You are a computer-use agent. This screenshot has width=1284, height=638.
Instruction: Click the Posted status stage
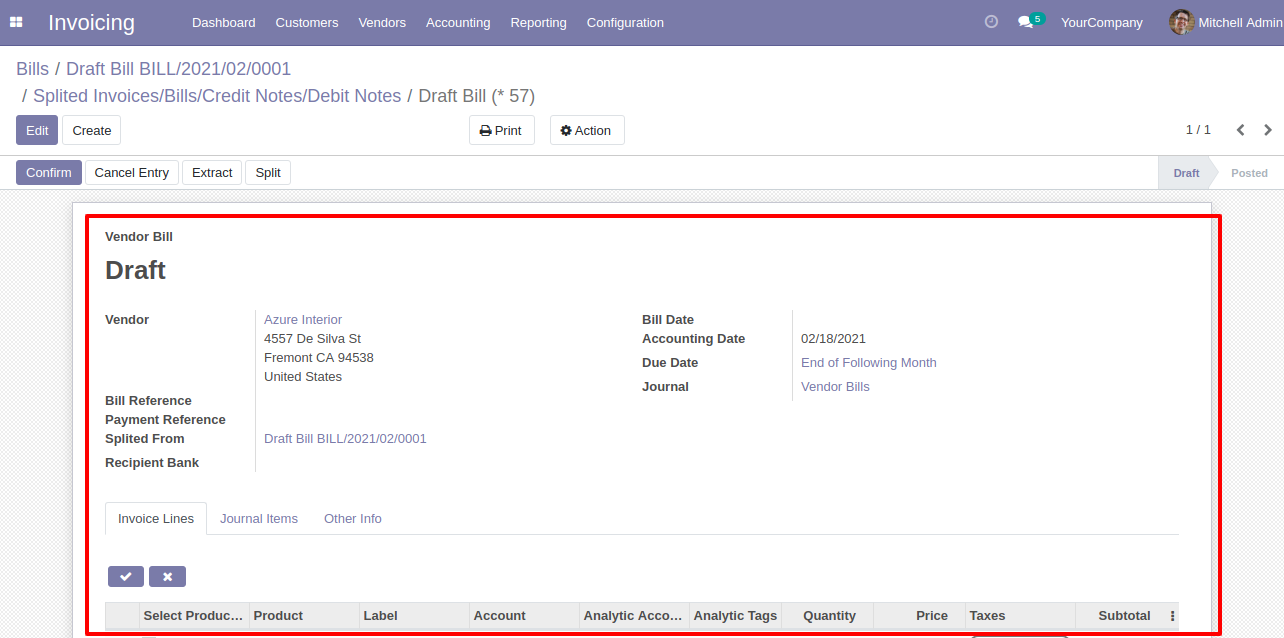coord(1249,172)
